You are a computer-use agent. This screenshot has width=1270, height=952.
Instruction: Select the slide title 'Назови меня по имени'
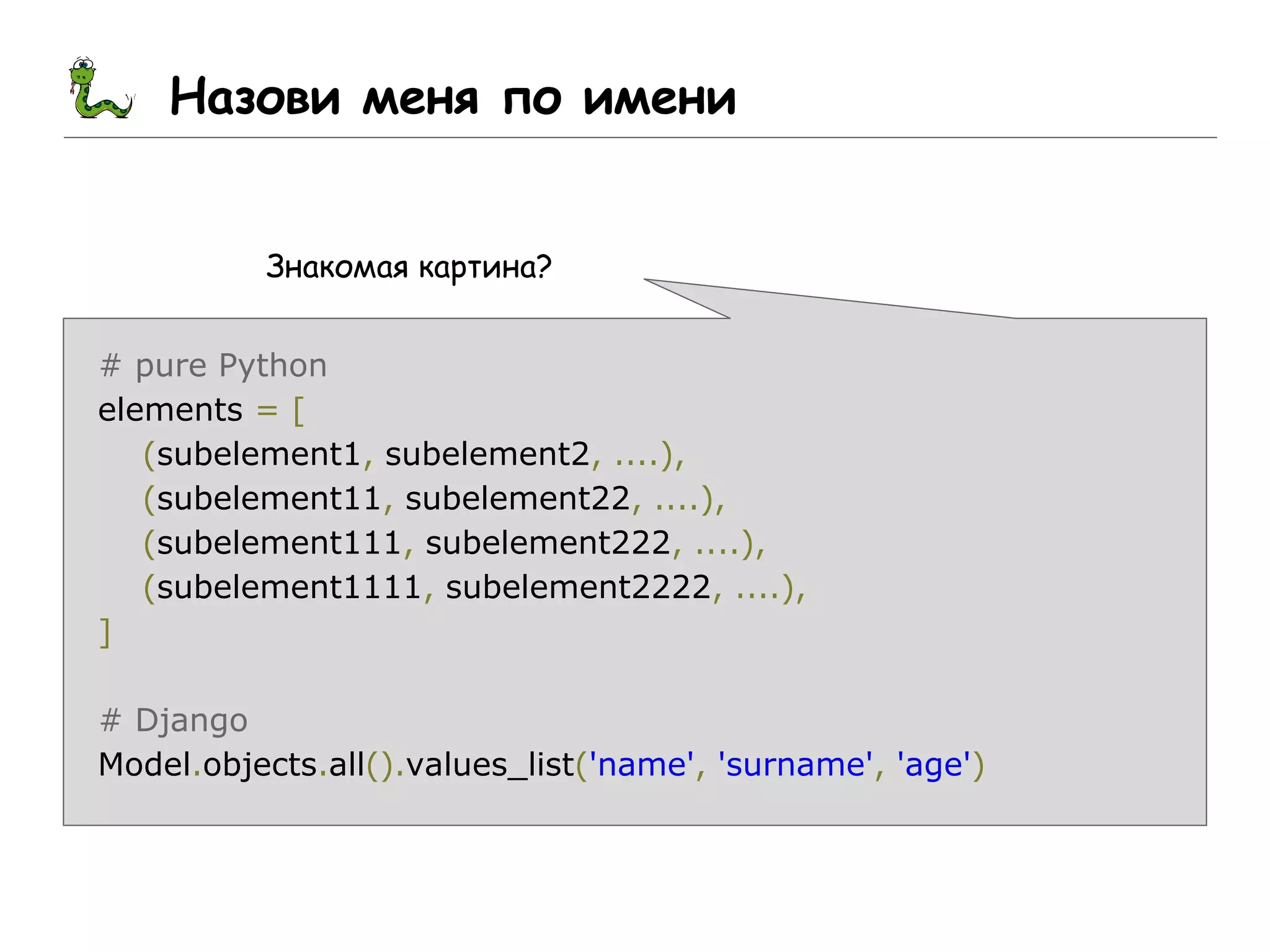point(453,97)
